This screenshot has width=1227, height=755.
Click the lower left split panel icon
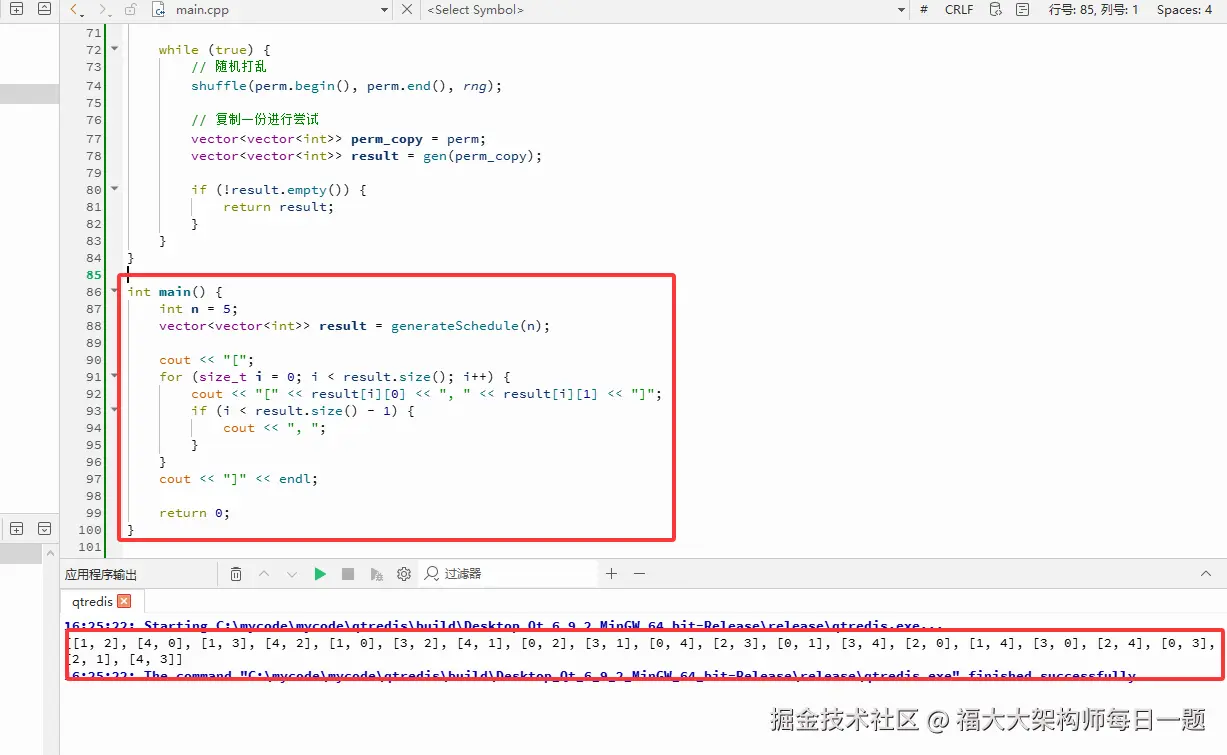(16, 528)
